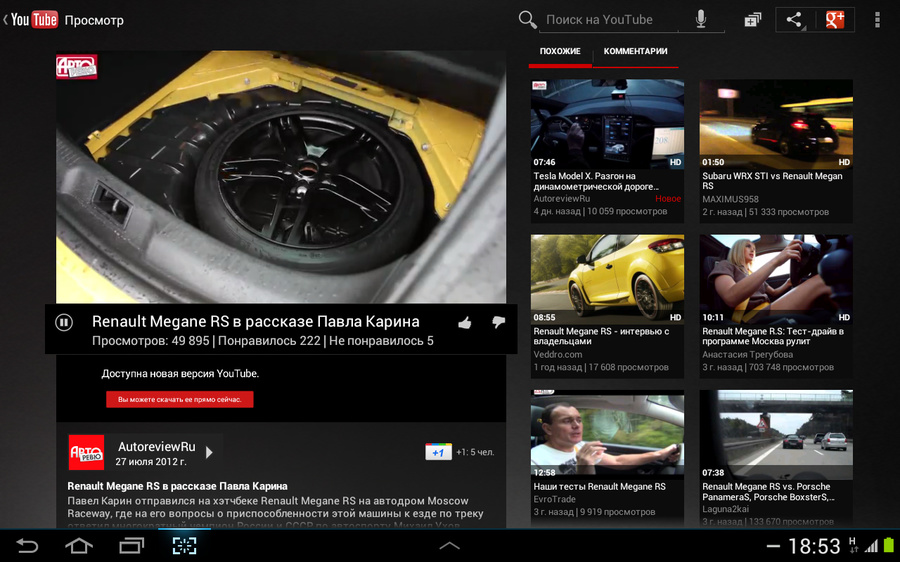Tap the Android home button
The width and height of the screenshot is (900, 562).
(79, 545)
